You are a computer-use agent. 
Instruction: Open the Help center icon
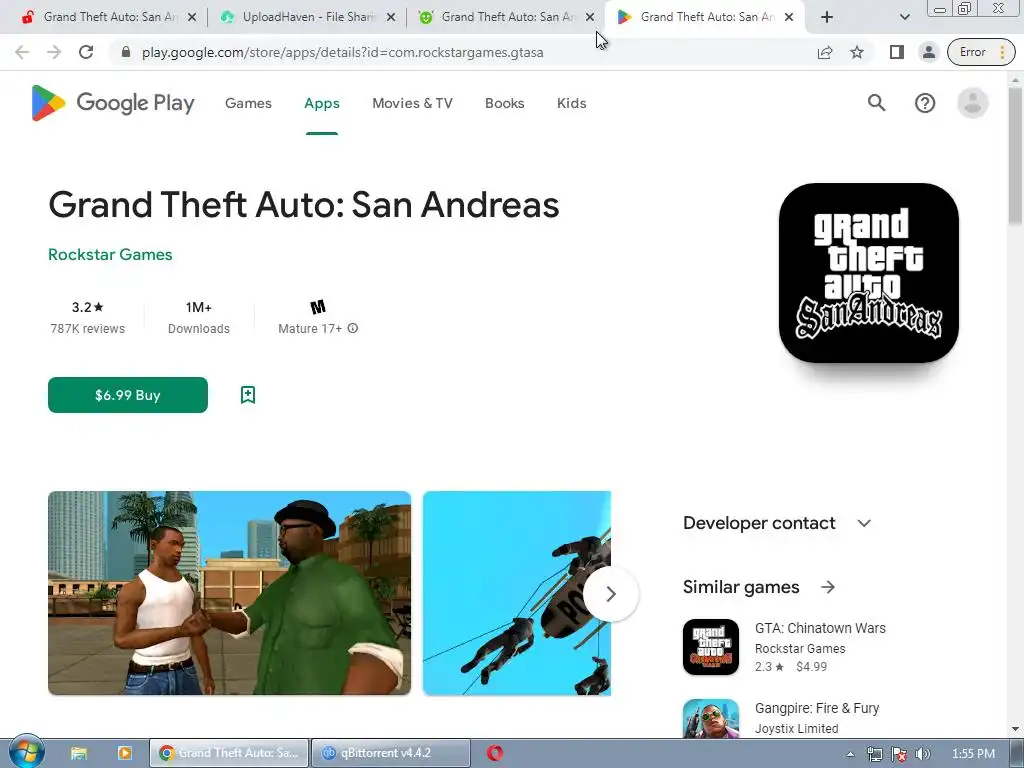(925, 103)
